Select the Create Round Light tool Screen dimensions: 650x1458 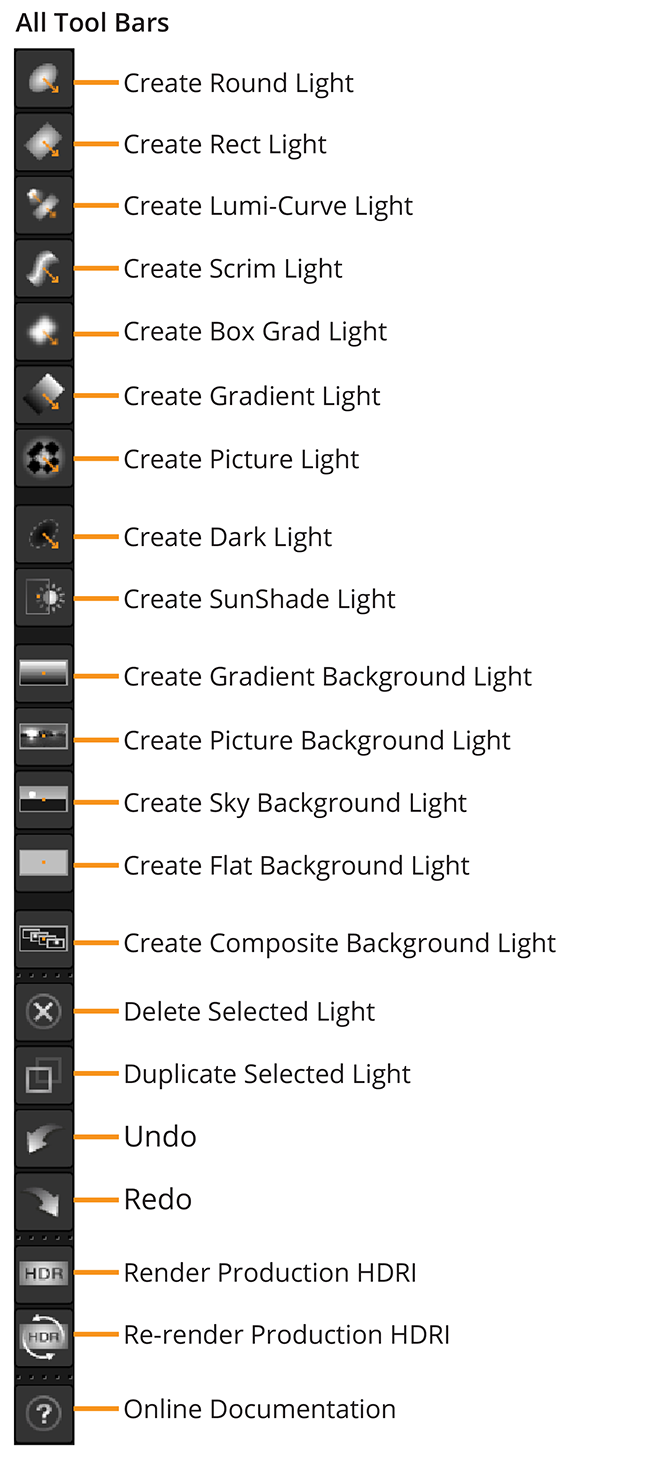point(44,80)
